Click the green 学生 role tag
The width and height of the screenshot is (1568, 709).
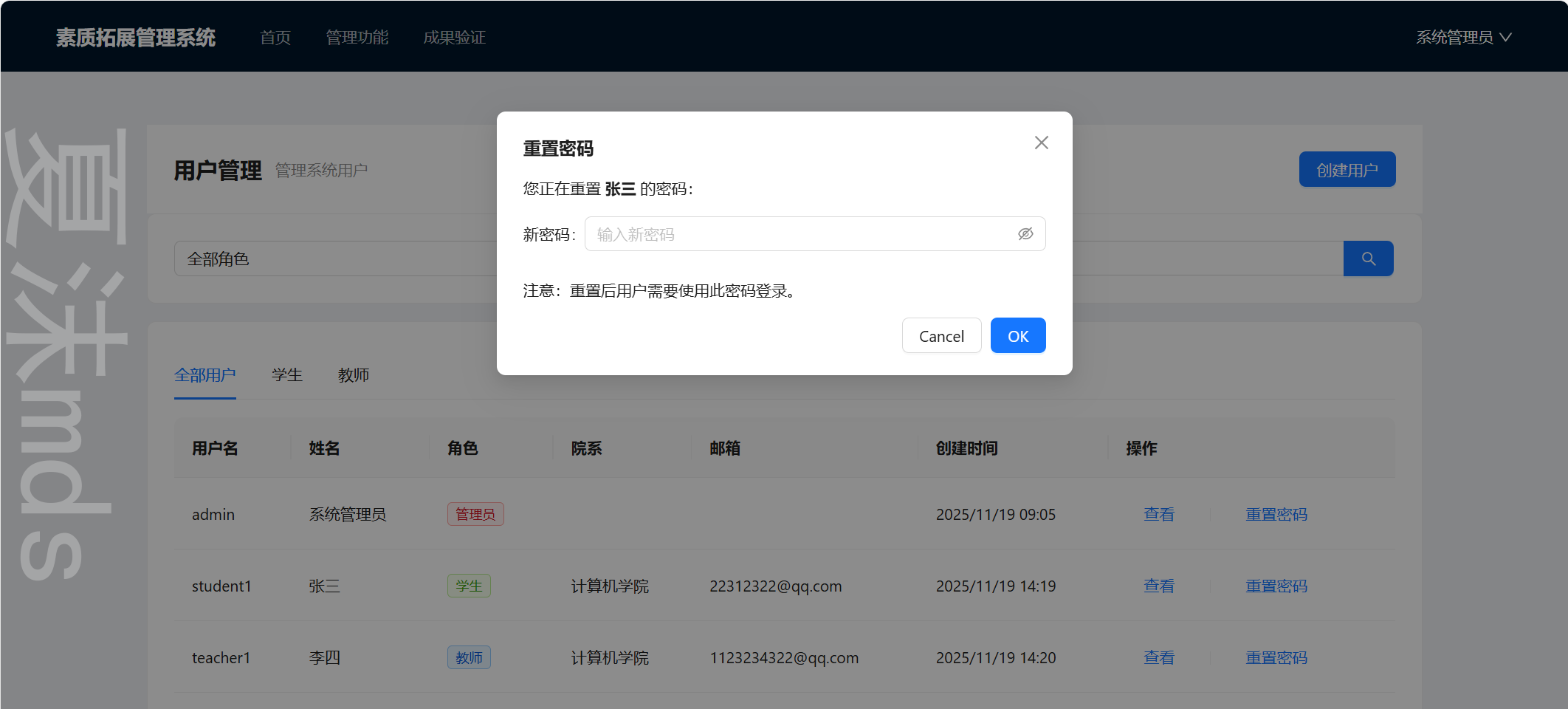[x=469, y=586]
